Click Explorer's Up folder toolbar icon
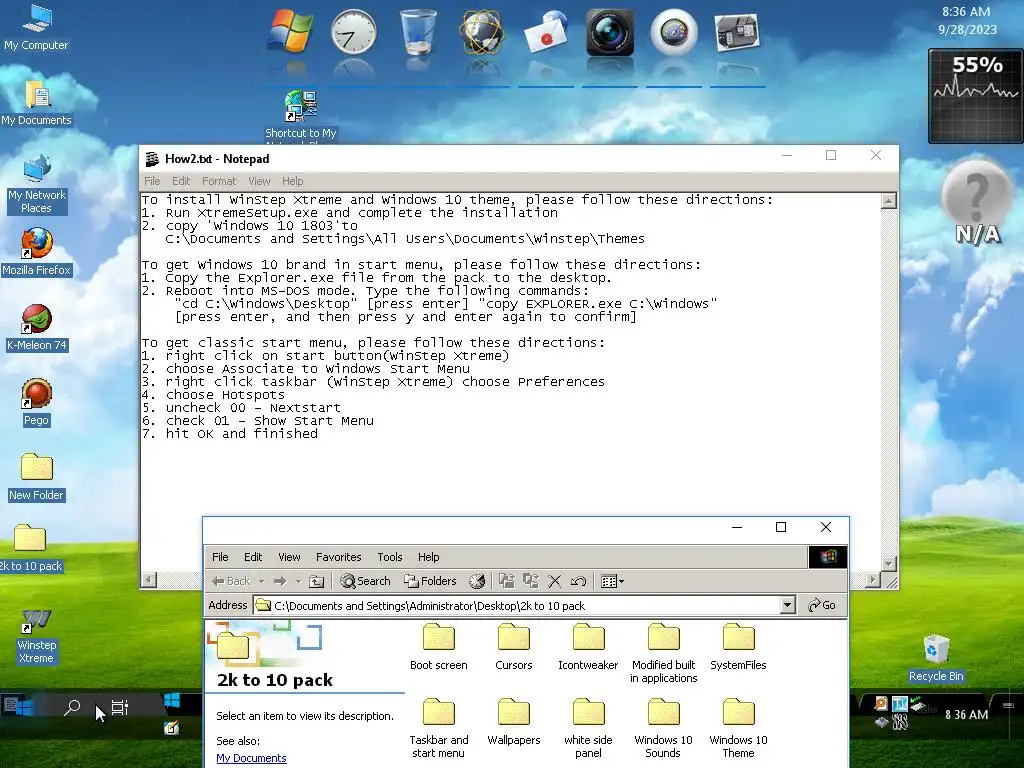 317,581
